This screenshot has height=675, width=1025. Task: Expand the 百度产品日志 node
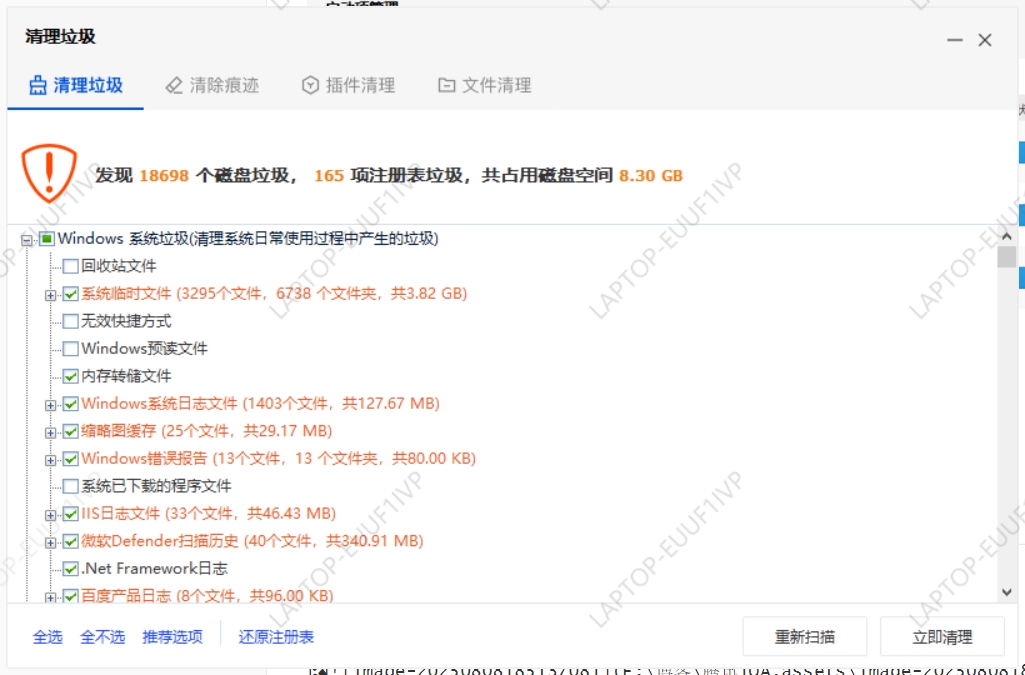click(x=50, y=597)
